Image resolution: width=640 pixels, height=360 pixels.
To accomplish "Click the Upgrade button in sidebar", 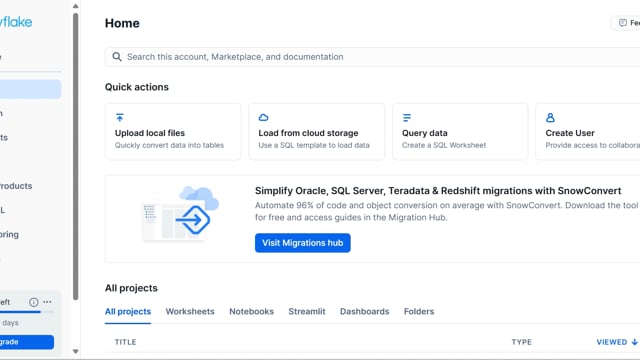I will click(27, 342).
